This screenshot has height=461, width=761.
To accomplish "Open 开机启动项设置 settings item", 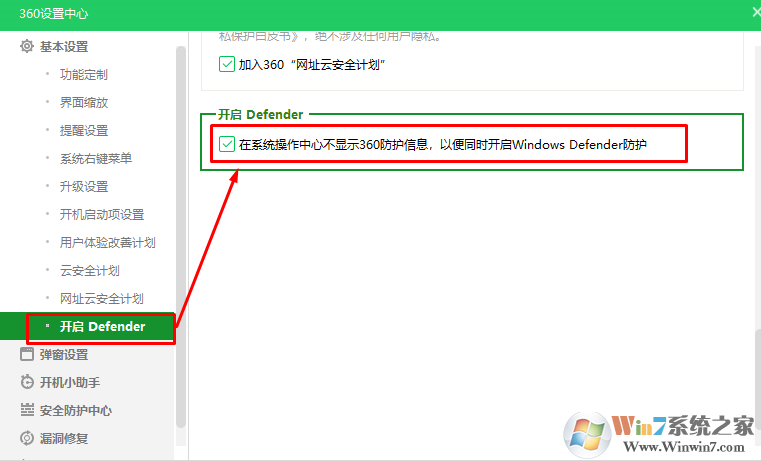I will pyautogui.click(x=102, y=214).
